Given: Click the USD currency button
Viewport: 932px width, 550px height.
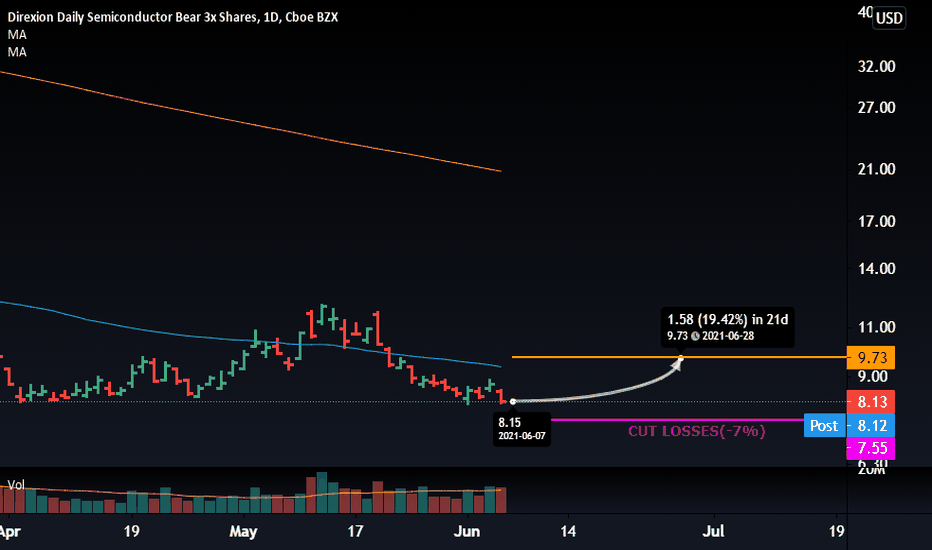Looking at the screenshot, I should point(889,18).
